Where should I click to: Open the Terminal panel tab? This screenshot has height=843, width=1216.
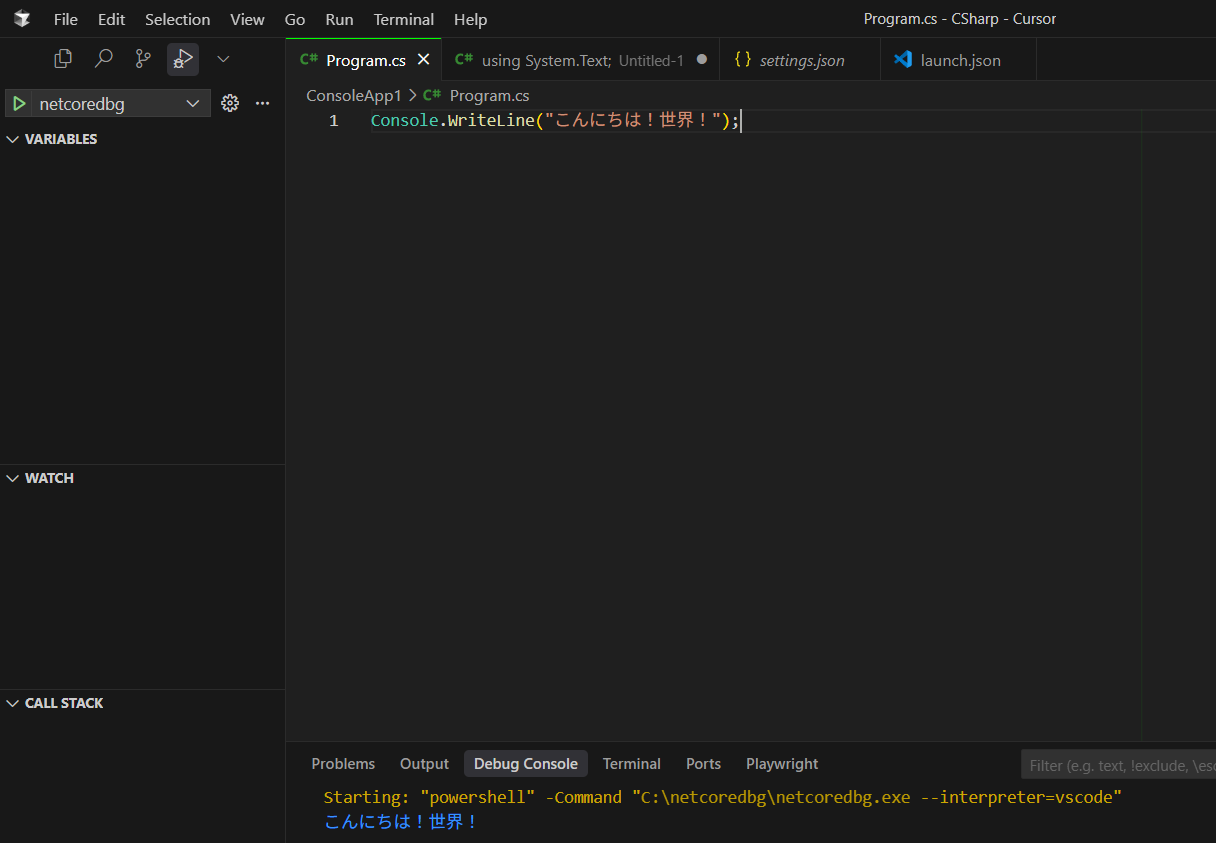(631, 764)
